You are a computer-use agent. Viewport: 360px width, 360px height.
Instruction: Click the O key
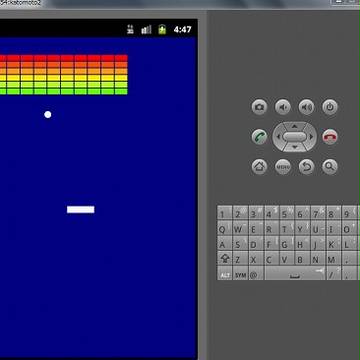[x=349, y=228]
